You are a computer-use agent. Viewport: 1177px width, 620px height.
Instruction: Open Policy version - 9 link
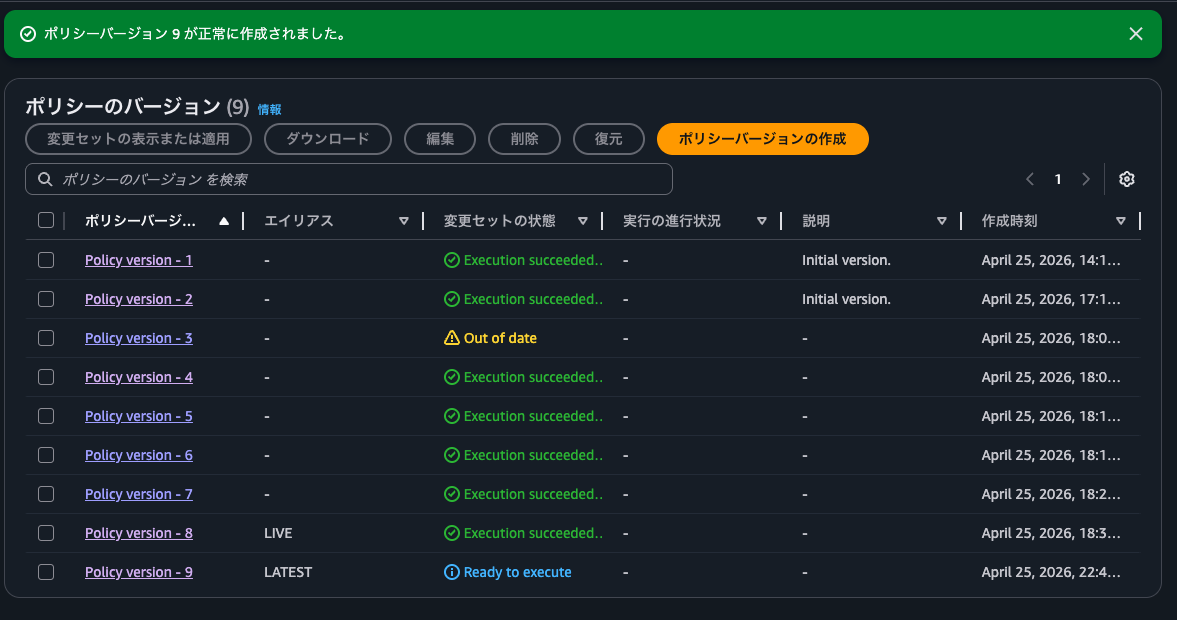(139, 572)
